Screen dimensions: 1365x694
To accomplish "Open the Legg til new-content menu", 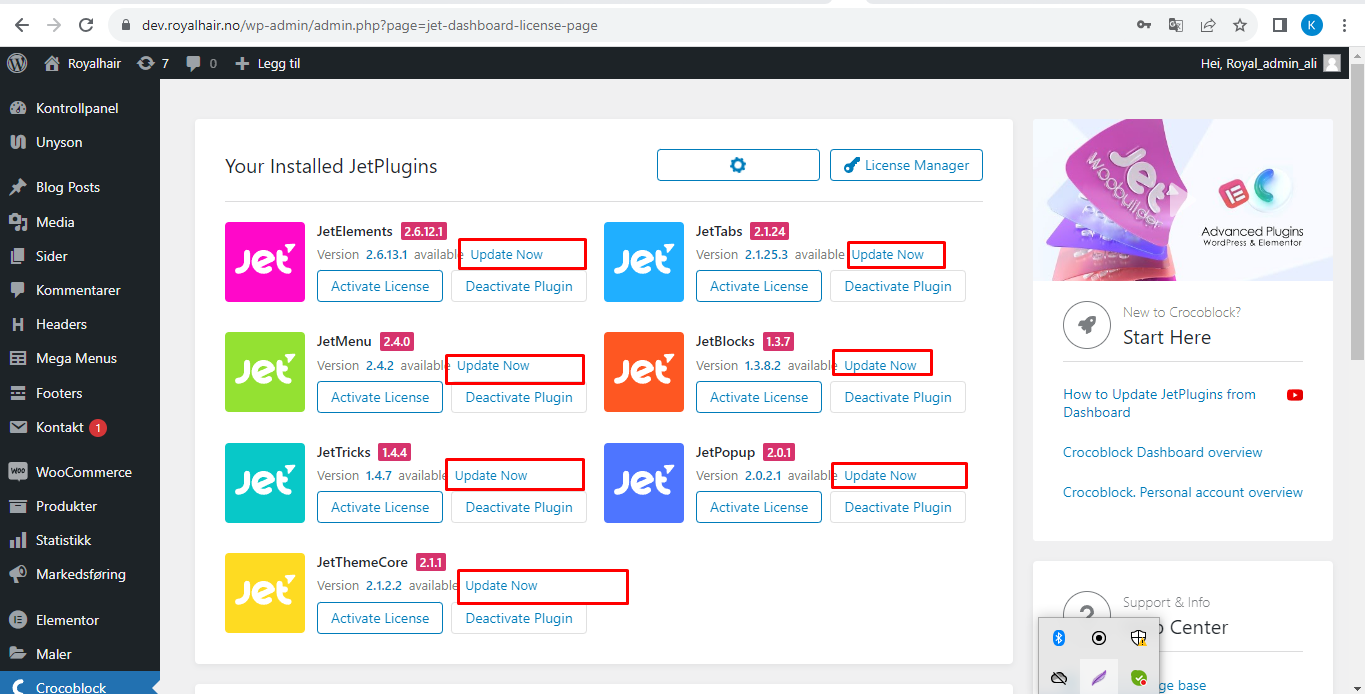I will (267, 63).
